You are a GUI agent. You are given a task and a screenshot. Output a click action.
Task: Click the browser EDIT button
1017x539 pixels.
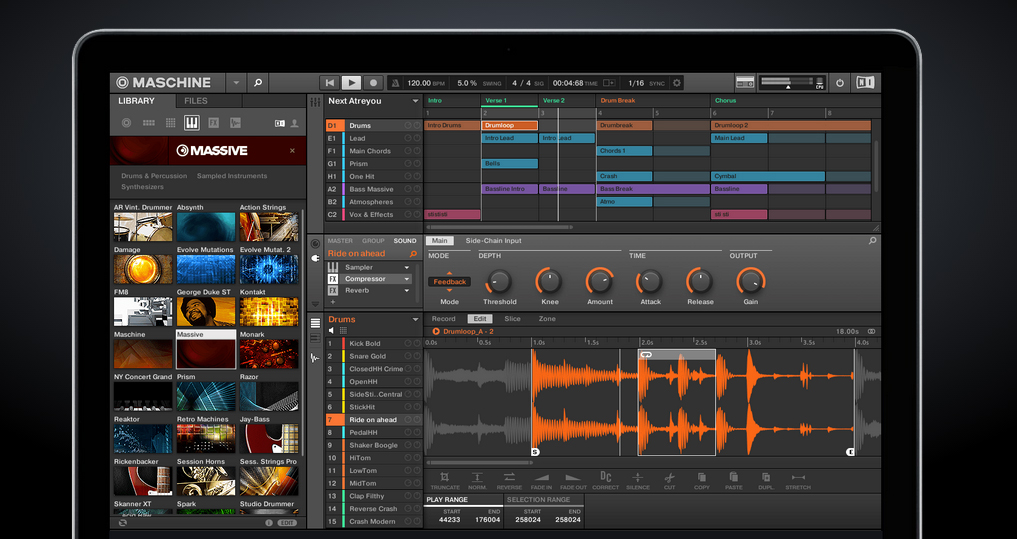(287, 523)
